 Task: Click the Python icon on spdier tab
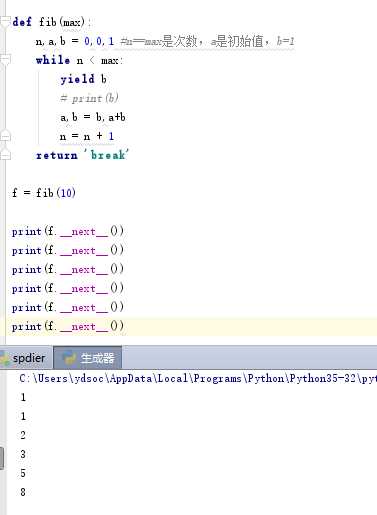[x=4, y=359]
